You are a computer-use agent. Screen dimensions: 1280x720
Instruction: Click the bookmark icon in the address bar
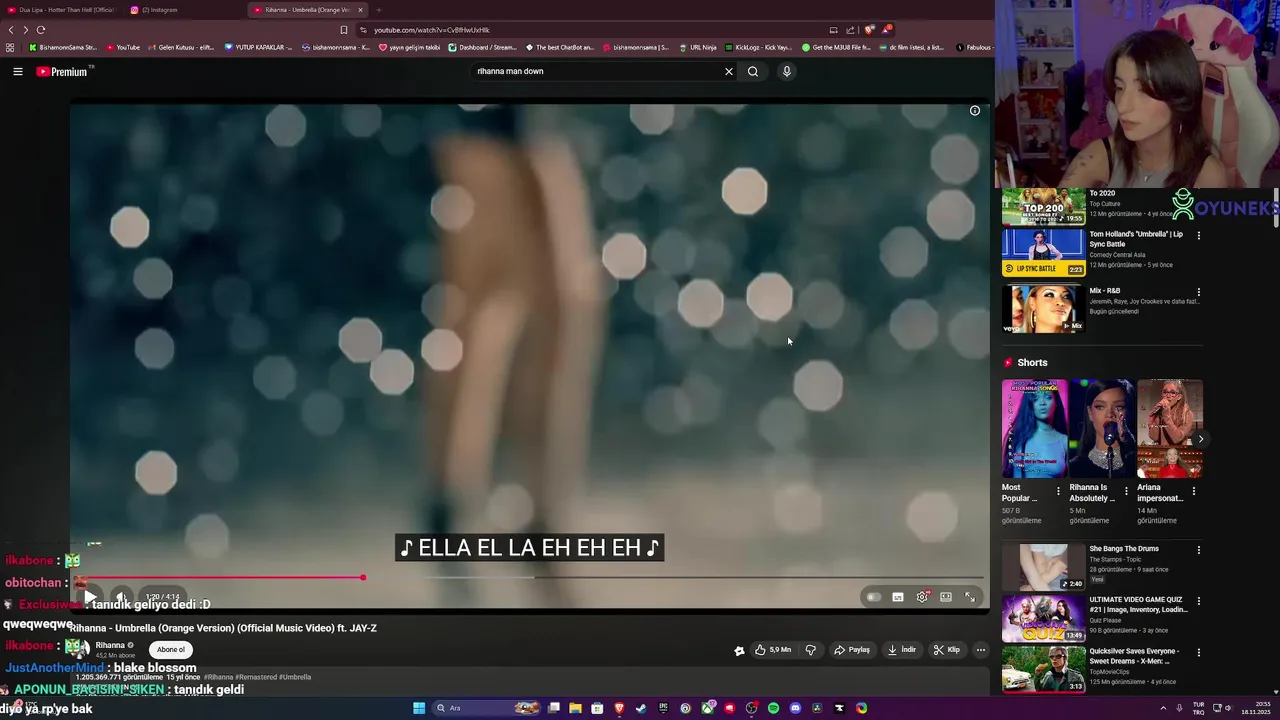[344, 30]
